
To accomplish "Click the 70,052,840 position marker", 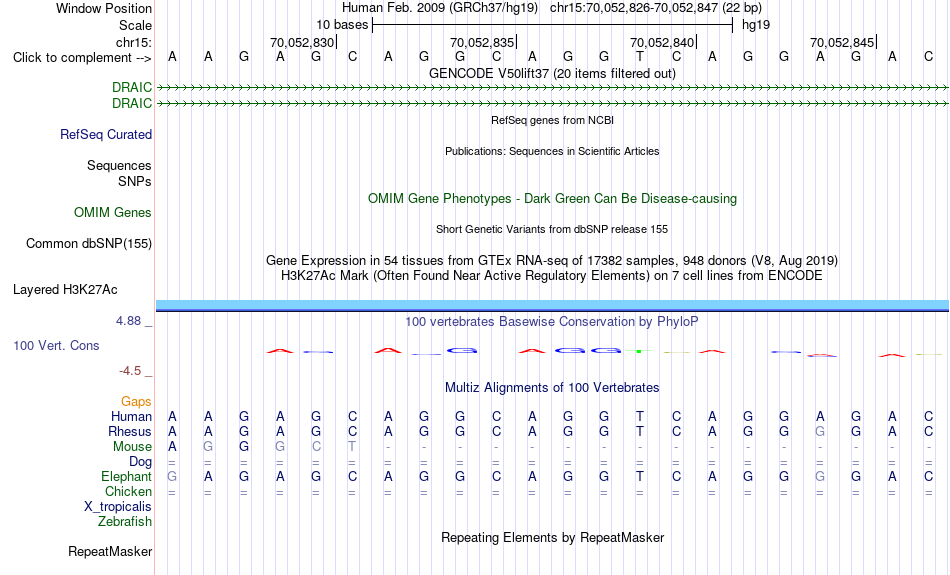I will point(662,42).
